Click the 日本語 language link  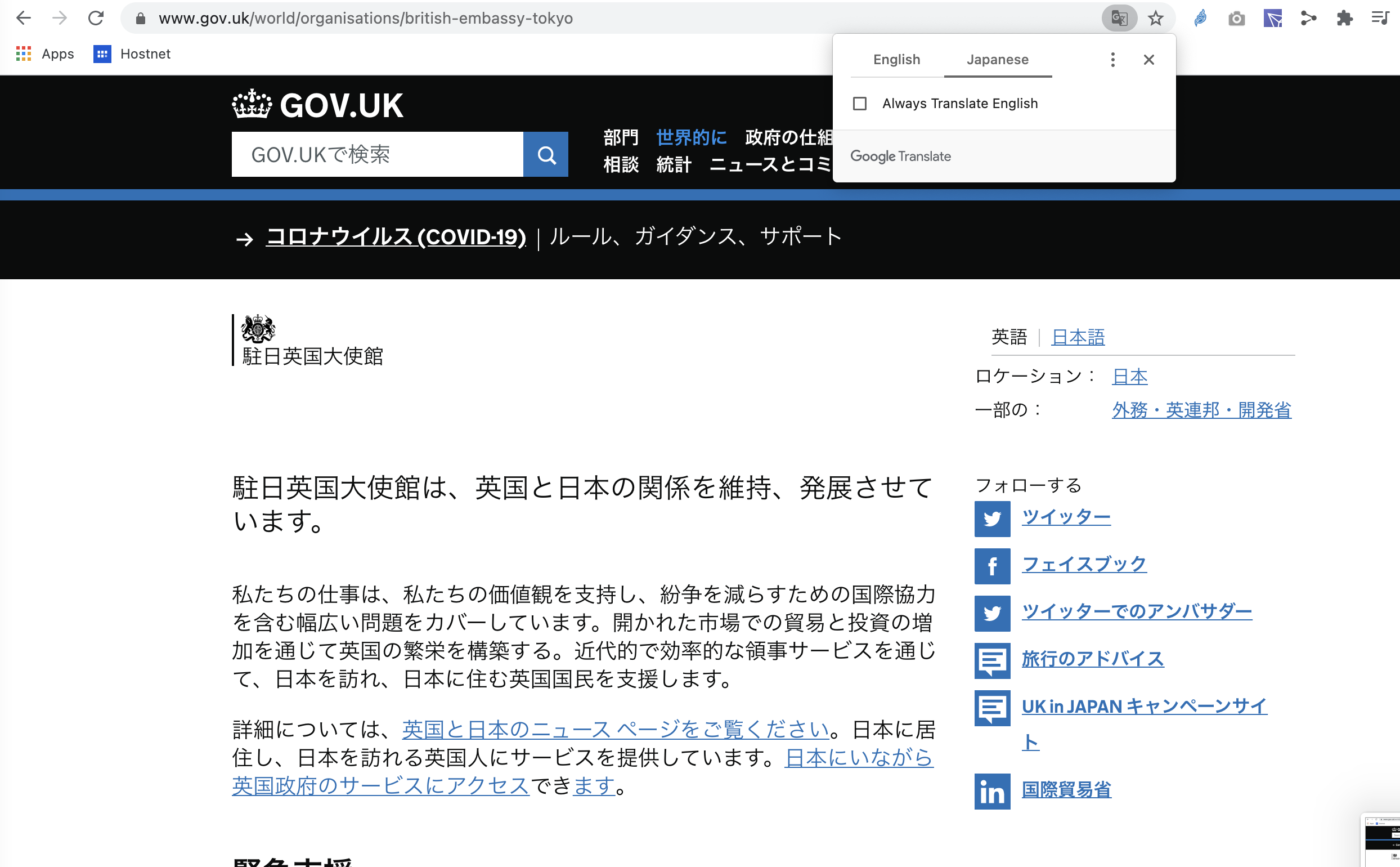coord(1078,337)
